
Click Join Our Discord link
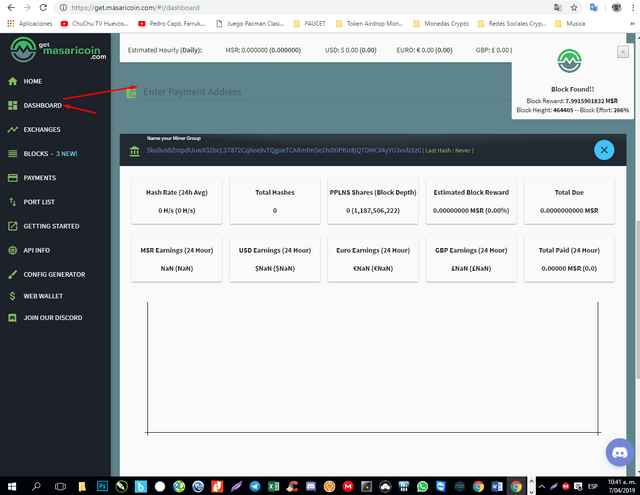coord(53,317)
